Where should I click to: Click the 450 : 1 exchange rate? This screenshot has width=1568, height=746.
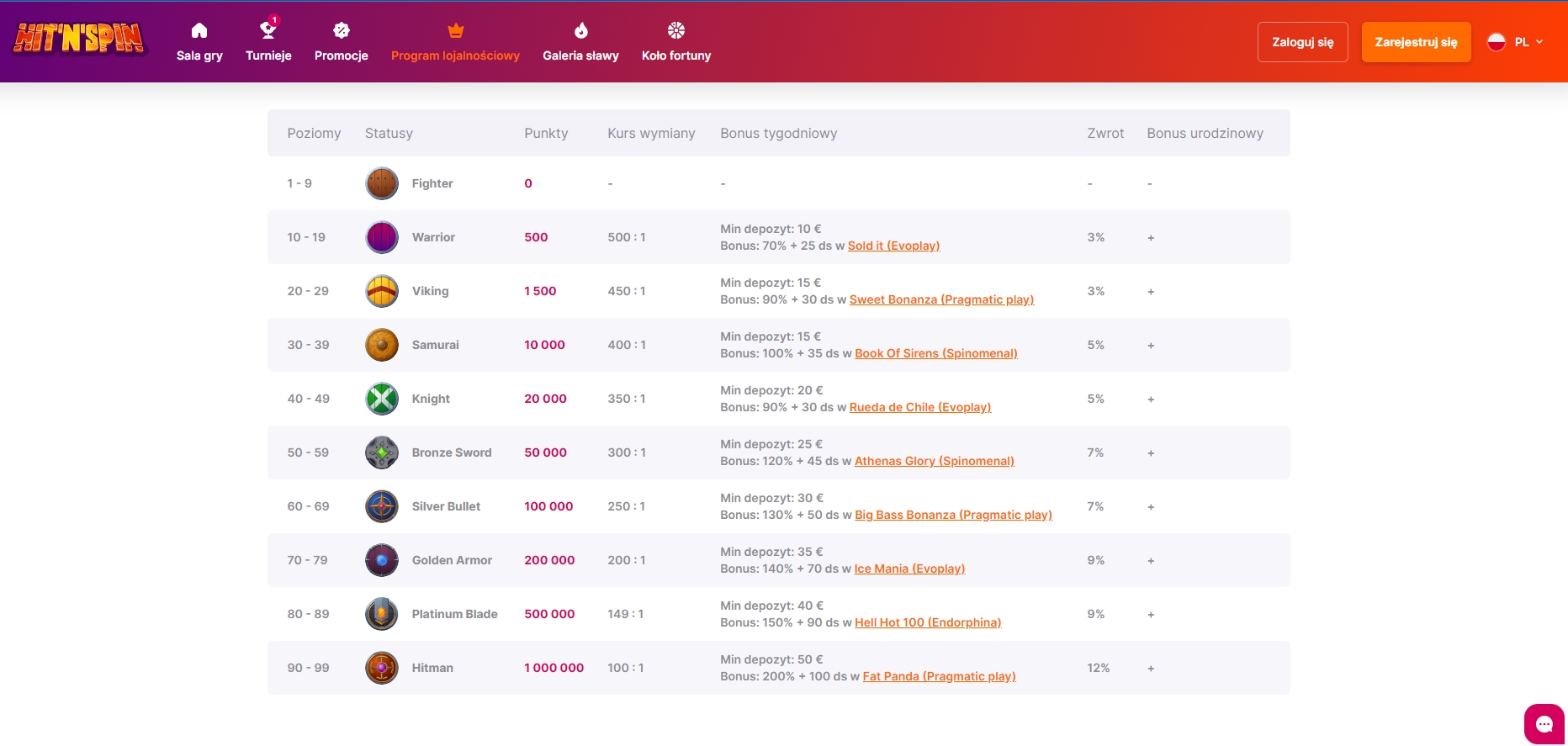point(627,291)
